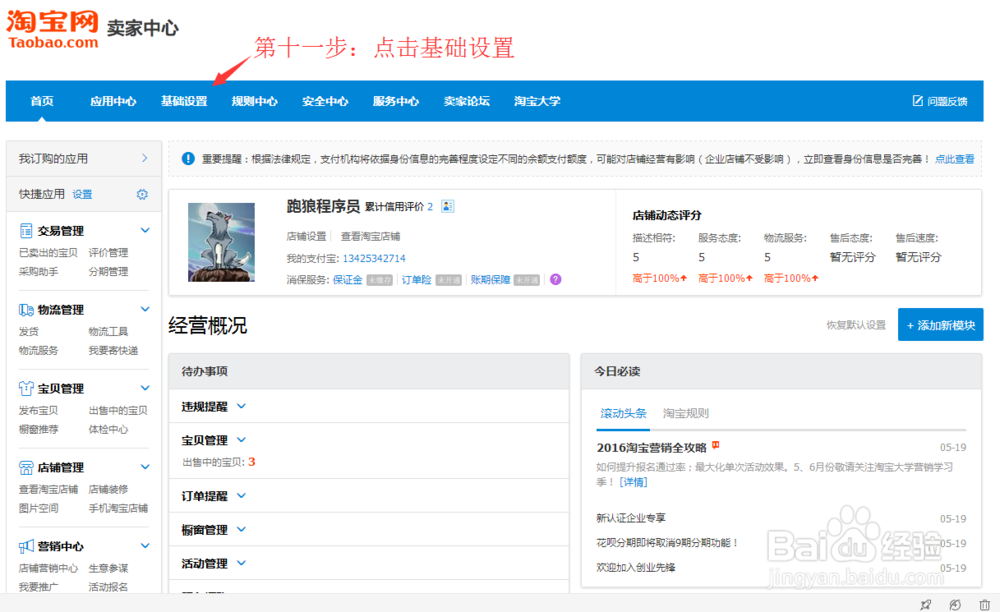Click the rocket icon at the bottom
Screen dimensions: 1000x612
pyautogui.click(x=925, y=604)
